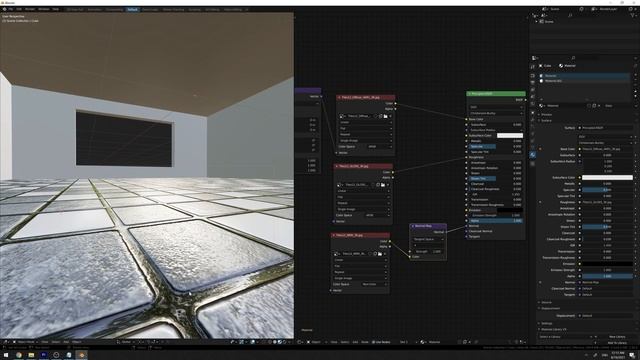Open the Help menu
The image size is (640, 360).
coord(56,9)
